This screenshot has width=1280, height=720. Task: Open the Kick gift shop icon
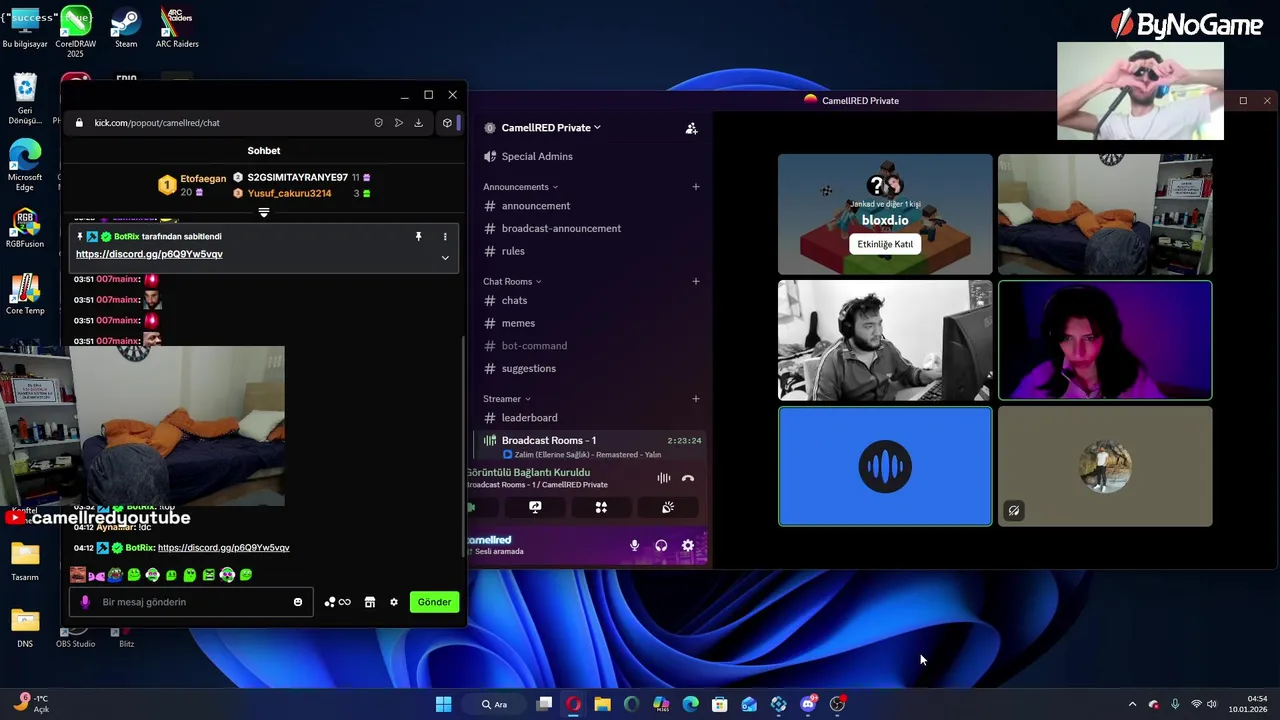click(370, 602)
